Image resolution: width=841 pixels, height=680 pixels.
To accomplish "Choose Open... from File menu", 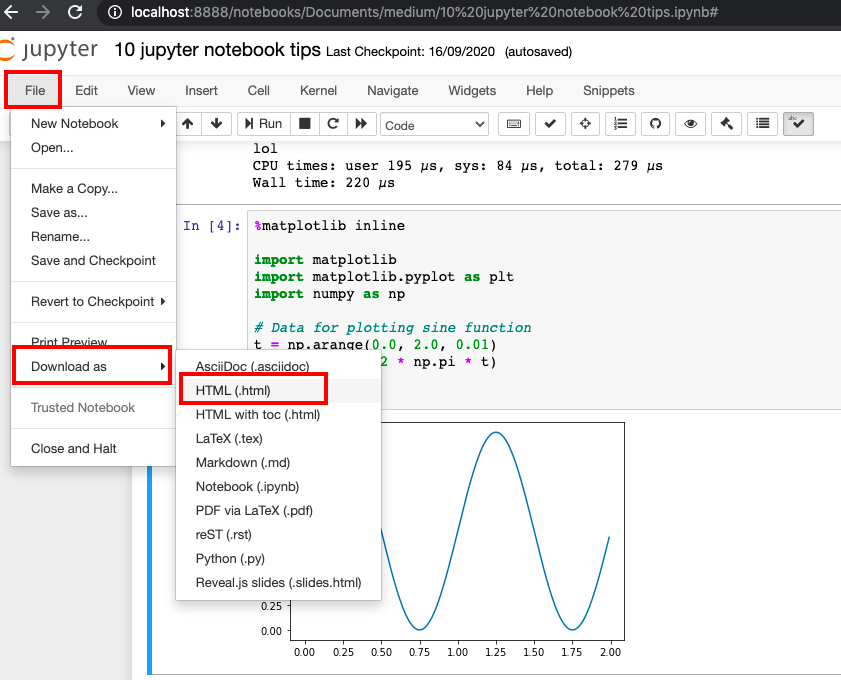I will (93, 147).
